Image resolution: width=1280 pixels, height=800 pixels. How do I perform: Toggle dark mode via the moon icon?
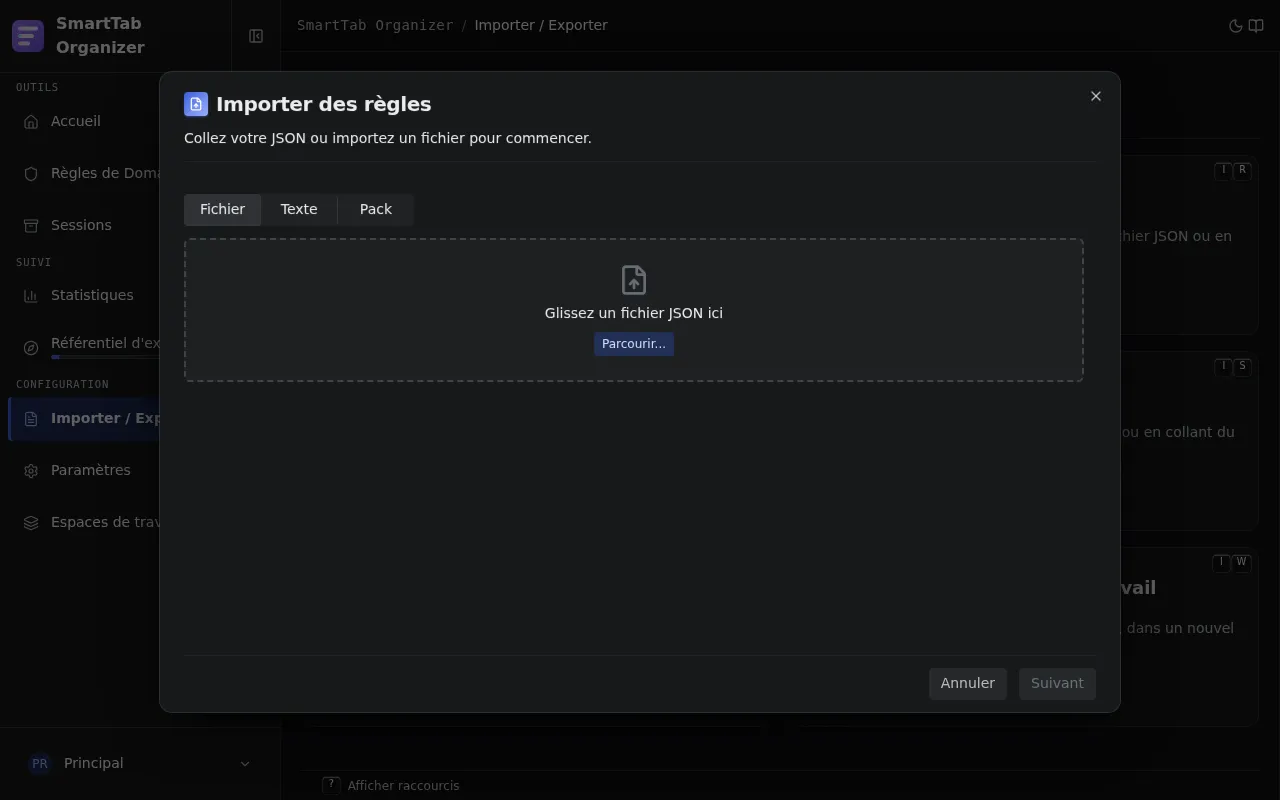click(x=1235, y=26)
